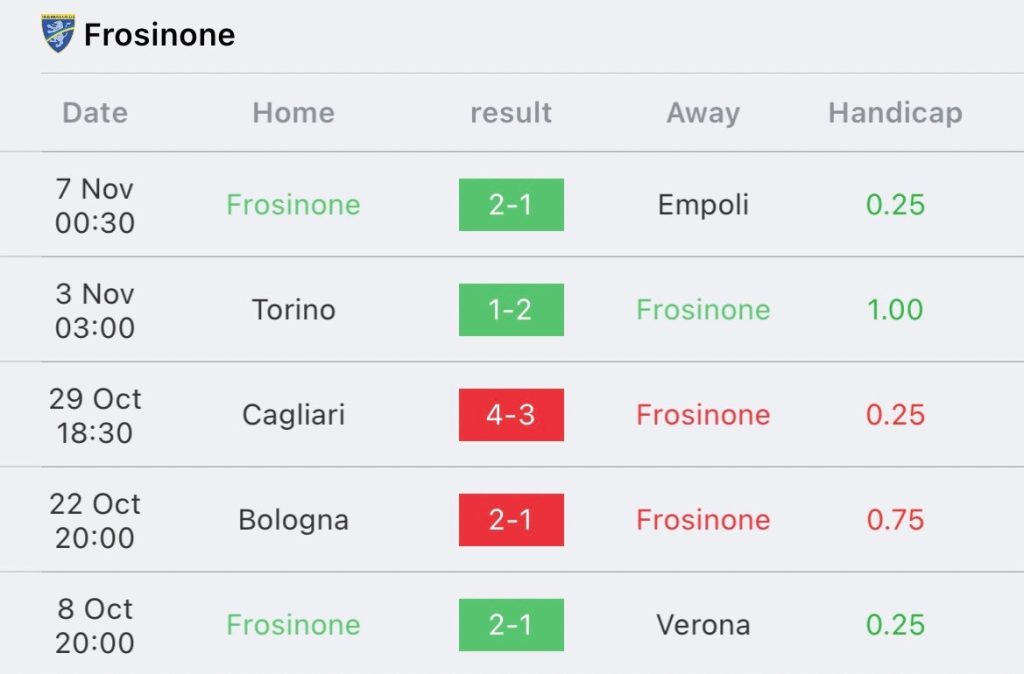Click the Bologna home team name
The height and width of the screenshot is (674, 1024).
click(x=293, y=520)
